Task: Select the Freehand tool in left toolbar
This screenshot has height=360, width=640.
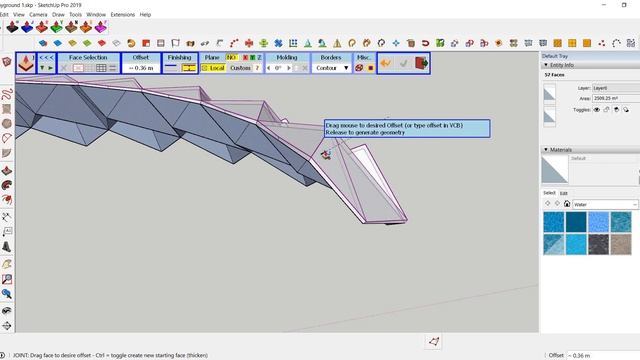Action: pyautogui.click(x=7, y=95)
